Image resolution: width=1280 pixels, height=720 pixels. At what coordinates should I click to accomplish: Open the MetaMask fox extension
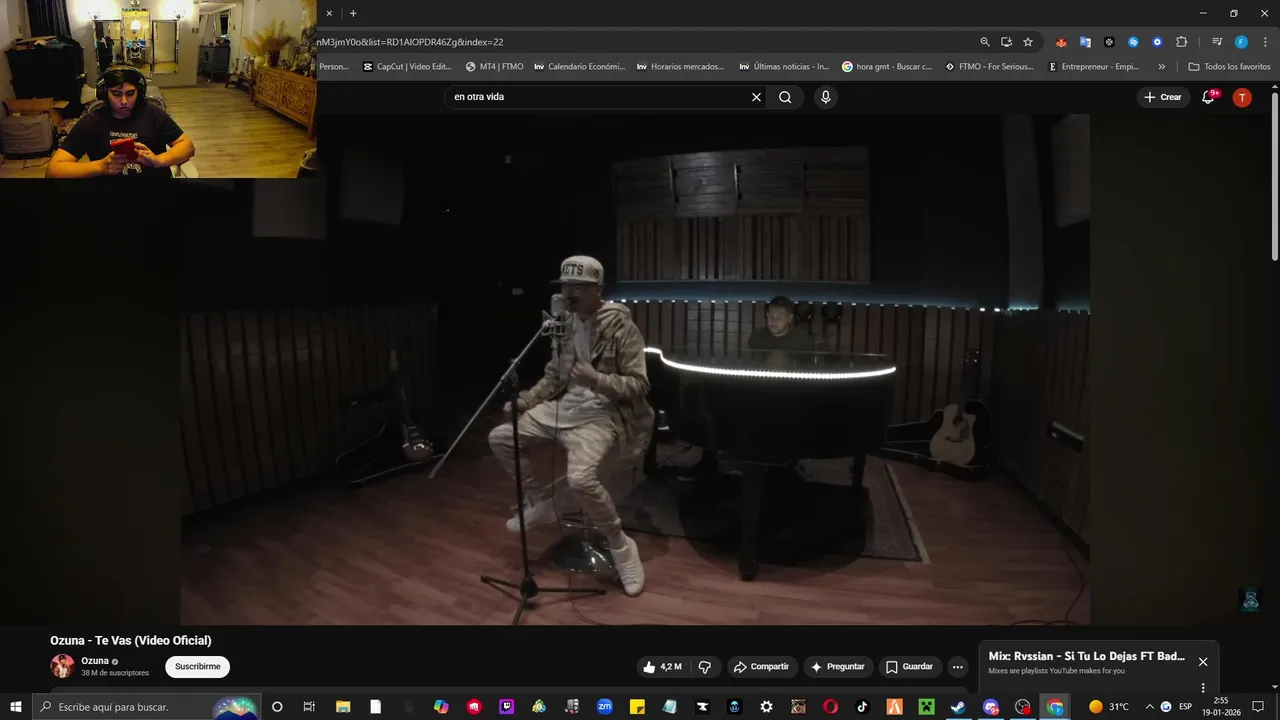click(x=1061, y=42)
